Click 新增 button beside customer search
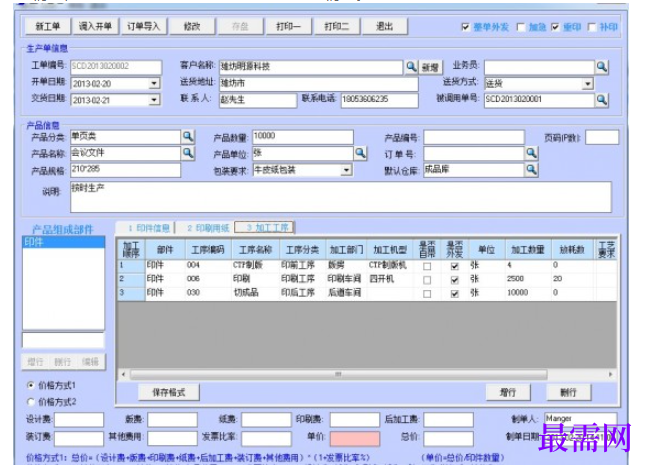 pos(430,67)
